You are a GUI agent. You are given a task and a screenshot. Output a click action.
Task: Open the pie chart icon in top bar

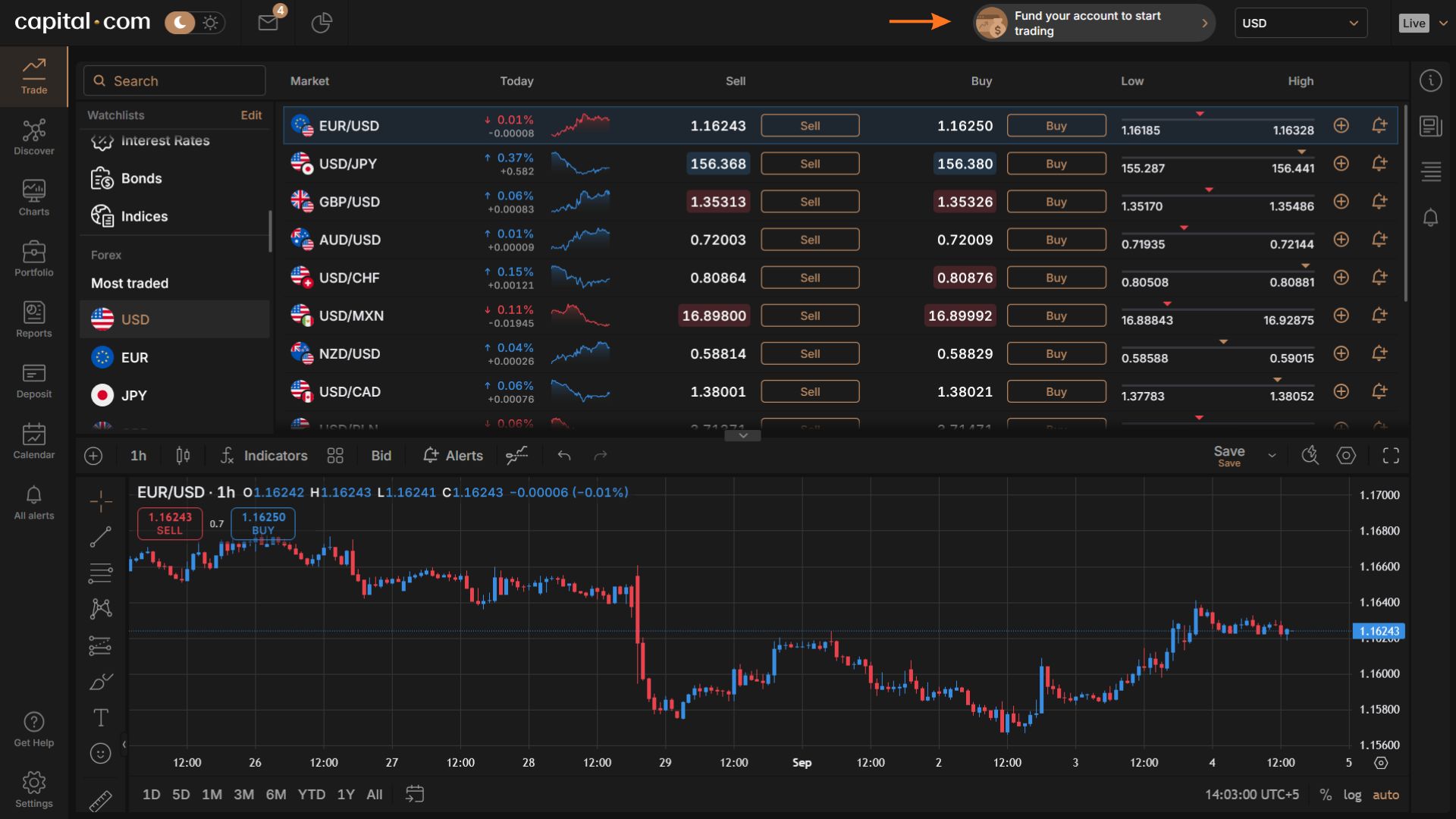(322, 23)
